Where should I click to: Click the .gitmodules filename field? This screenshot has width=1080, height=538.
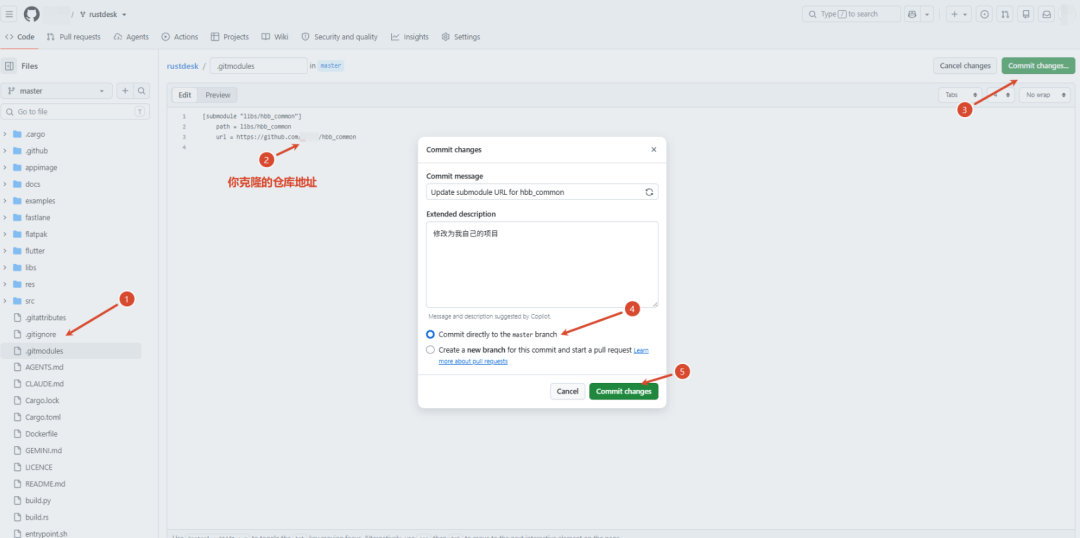click(x=258, y=66)
